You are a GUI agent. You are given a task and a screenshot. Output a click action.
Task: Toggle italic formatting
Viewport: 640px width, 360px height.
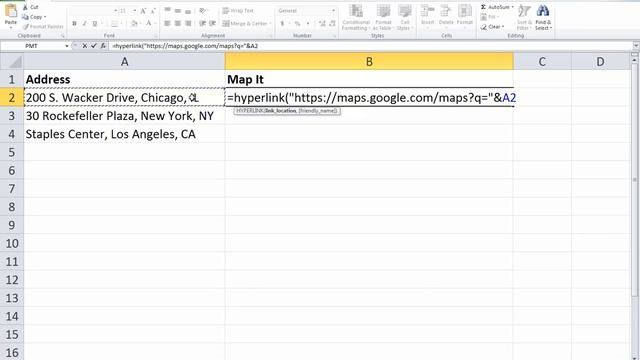(84, 24)
